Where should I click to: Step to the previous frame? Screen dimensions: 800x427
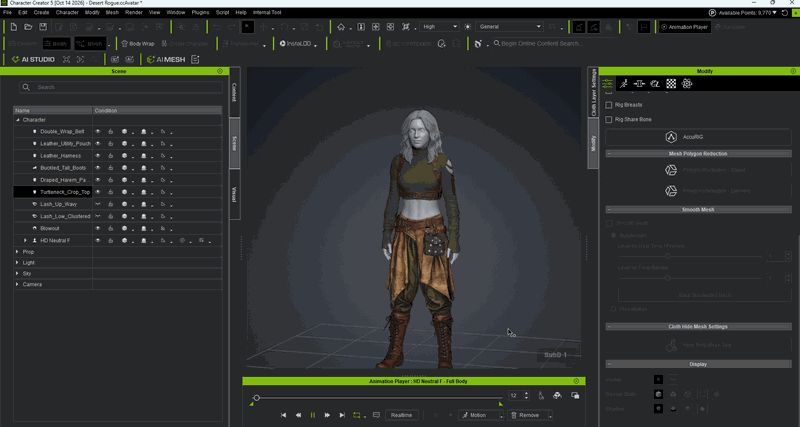coord(298,415)
